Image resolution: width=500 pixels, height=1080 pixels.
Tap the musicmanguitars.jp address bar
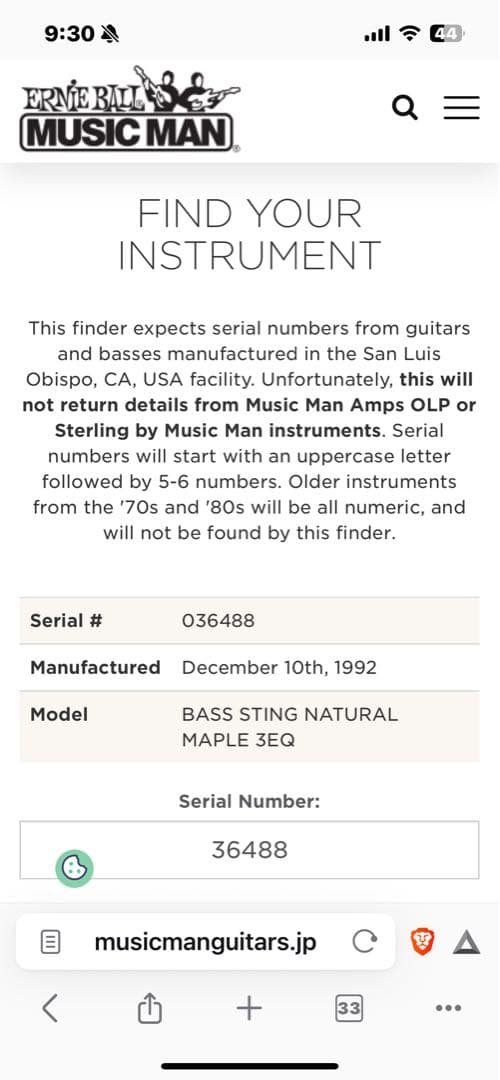(x=205, y=942)
